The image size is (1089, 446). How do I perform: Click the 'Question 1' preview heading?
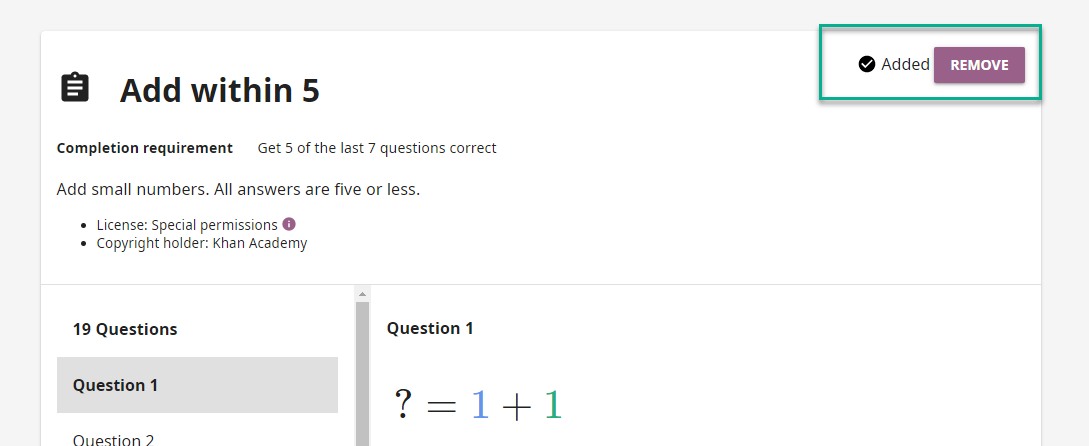[x=430, y=328]
